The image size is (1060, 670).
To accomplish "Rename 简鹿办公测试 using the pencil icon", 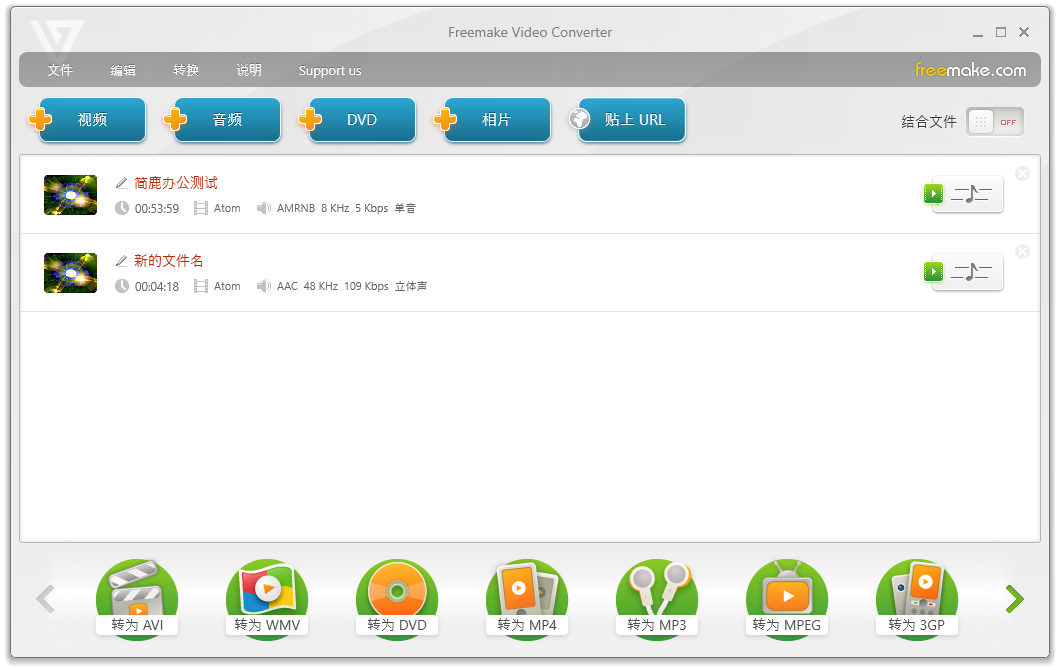I will coord(121,183).
